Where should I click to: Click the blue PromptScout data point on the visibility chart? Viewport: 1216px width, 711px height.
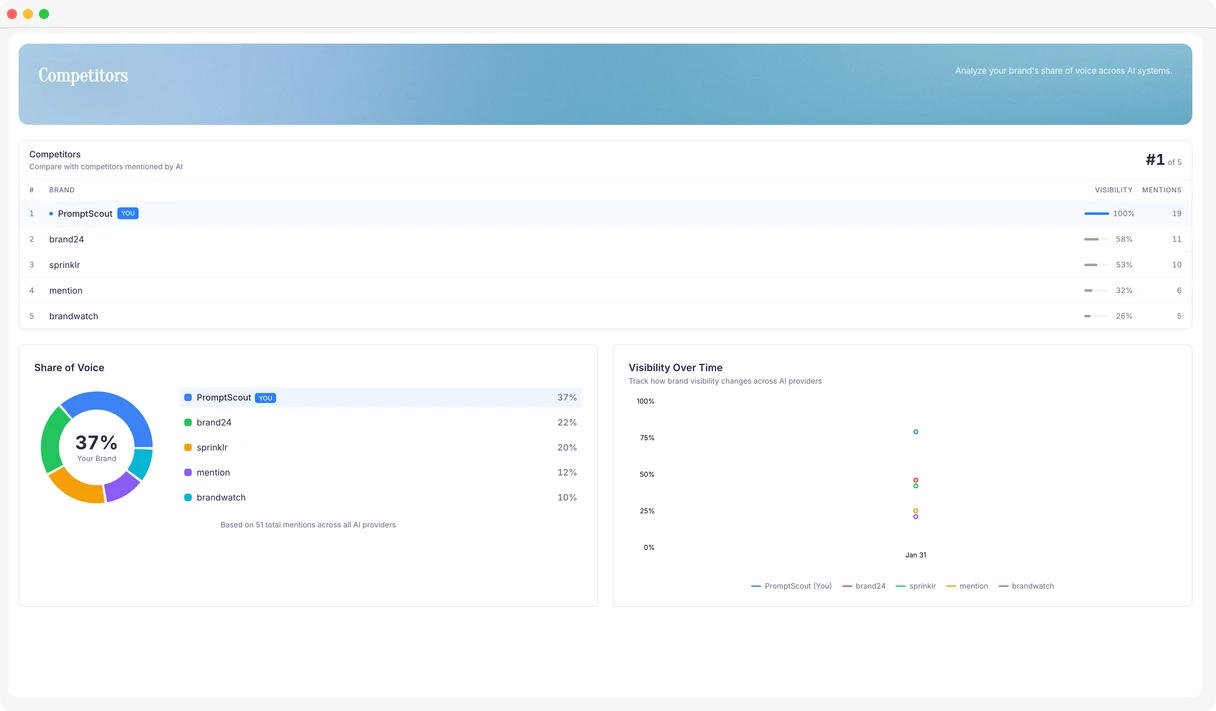pyautogui.click(x=915, y=431)
